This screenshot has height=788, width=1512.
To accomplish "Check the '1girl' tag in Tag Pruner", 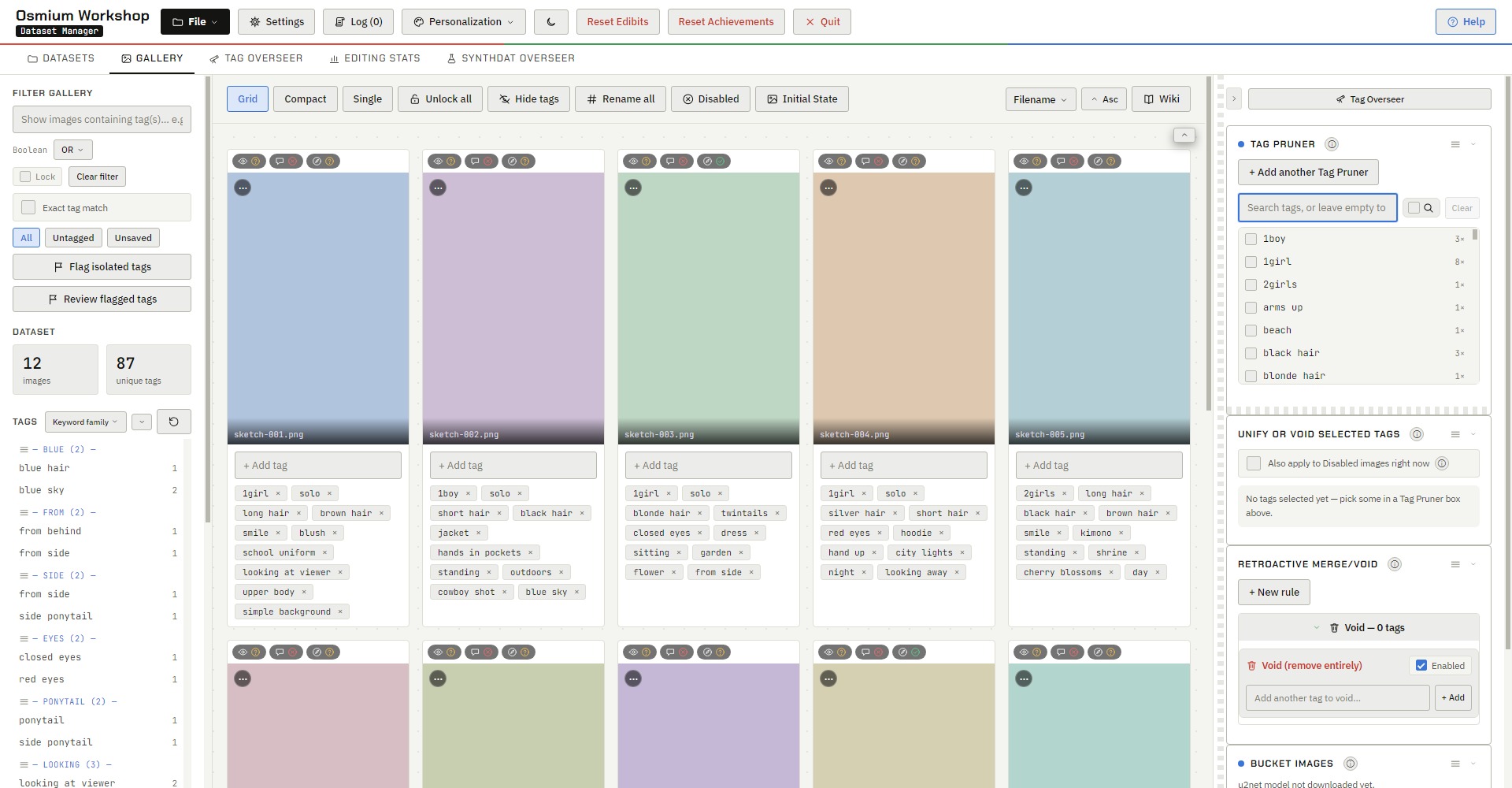I will (1251, 262).
